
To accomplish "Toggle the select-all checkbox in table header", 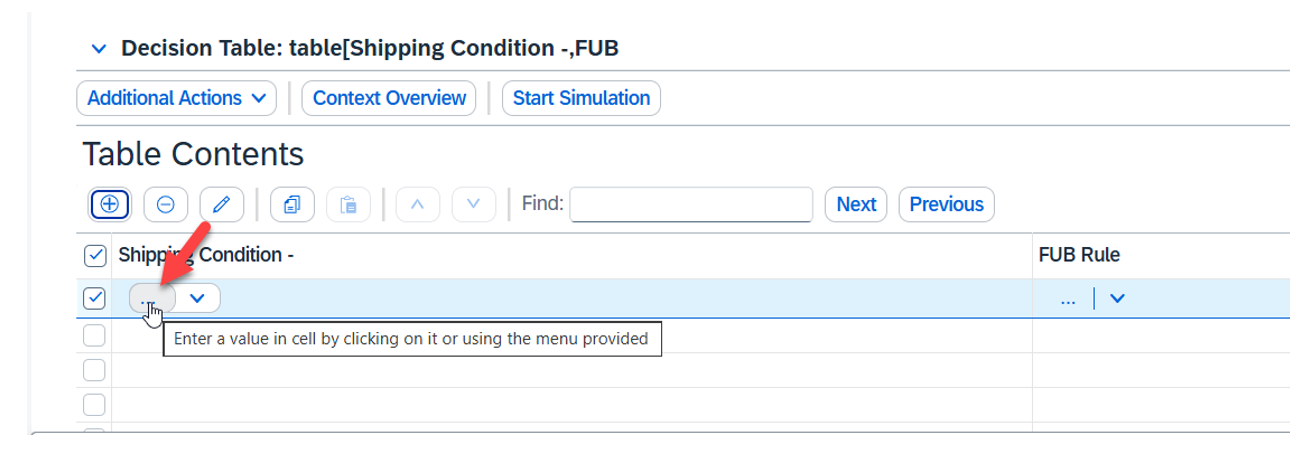I will click(x=95, y=256).
